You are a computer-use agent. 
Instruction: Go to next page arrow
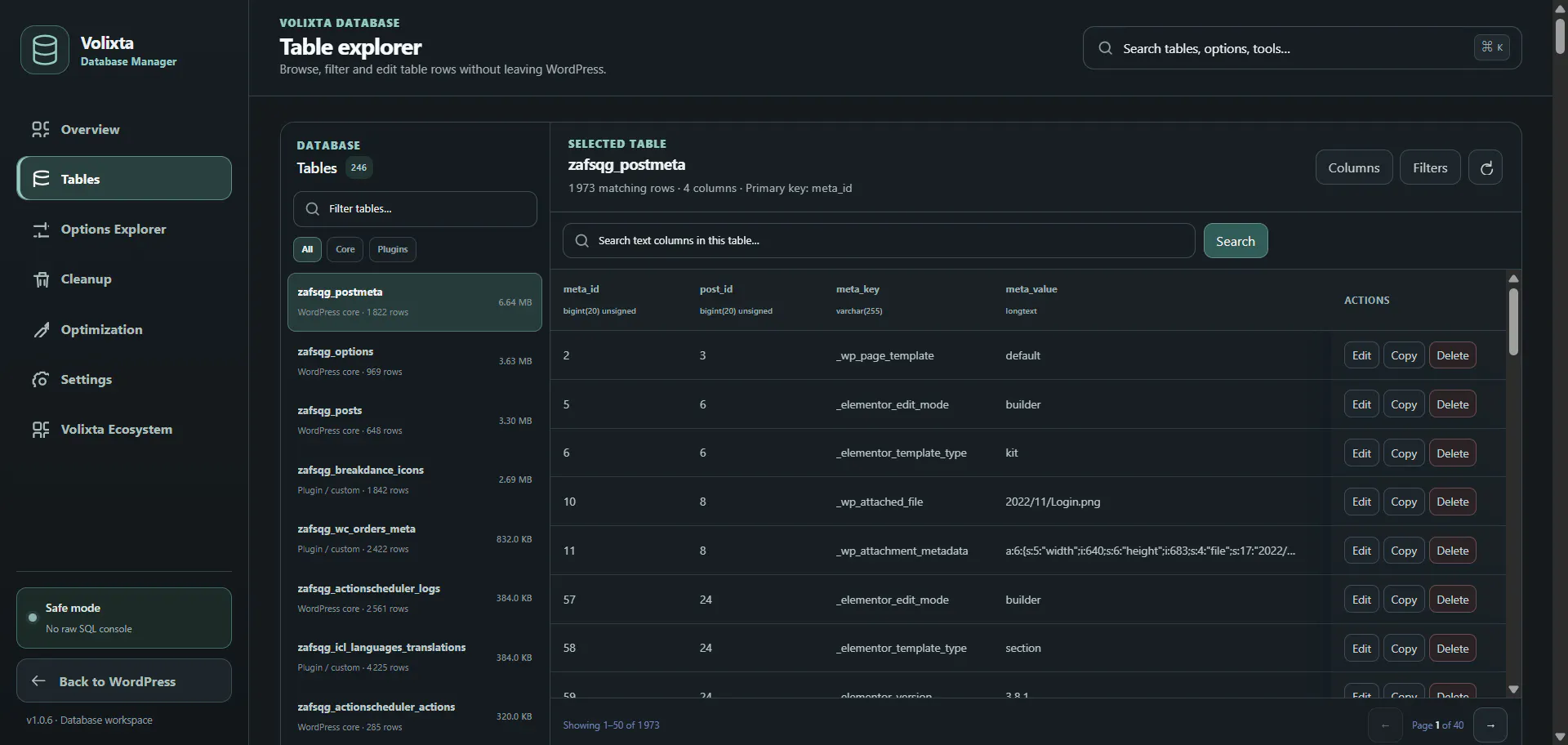tap(1490, 725)
